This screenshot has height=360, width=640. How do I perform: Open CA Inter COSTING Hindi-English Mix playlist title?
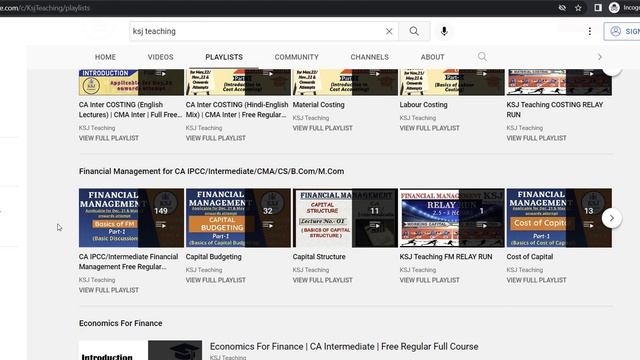[x=237, y=110]
